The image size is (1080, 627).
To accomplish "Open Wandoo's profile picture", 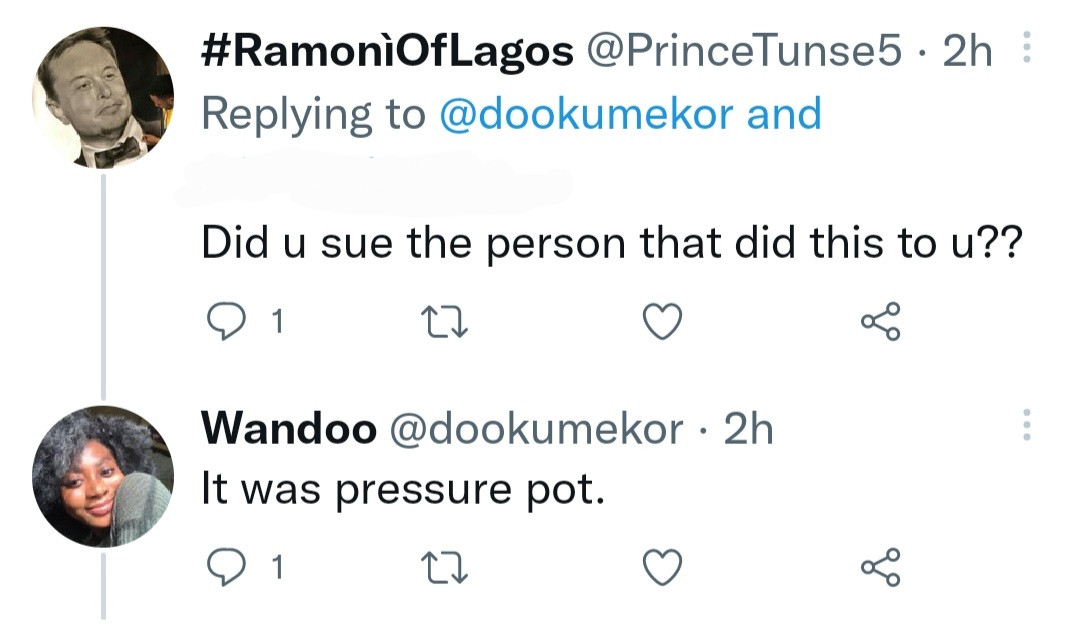I will coord(103,476).
